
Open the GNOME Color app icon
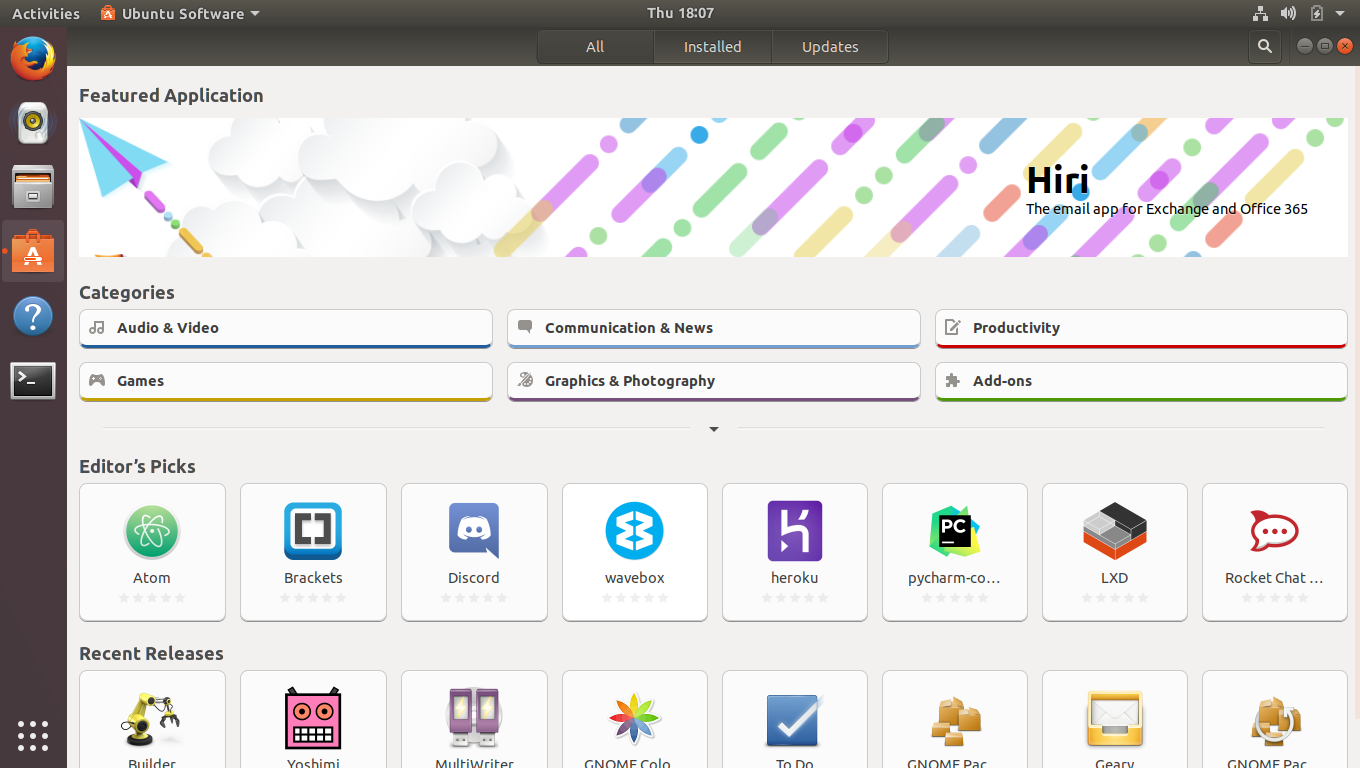coord(635,718)
